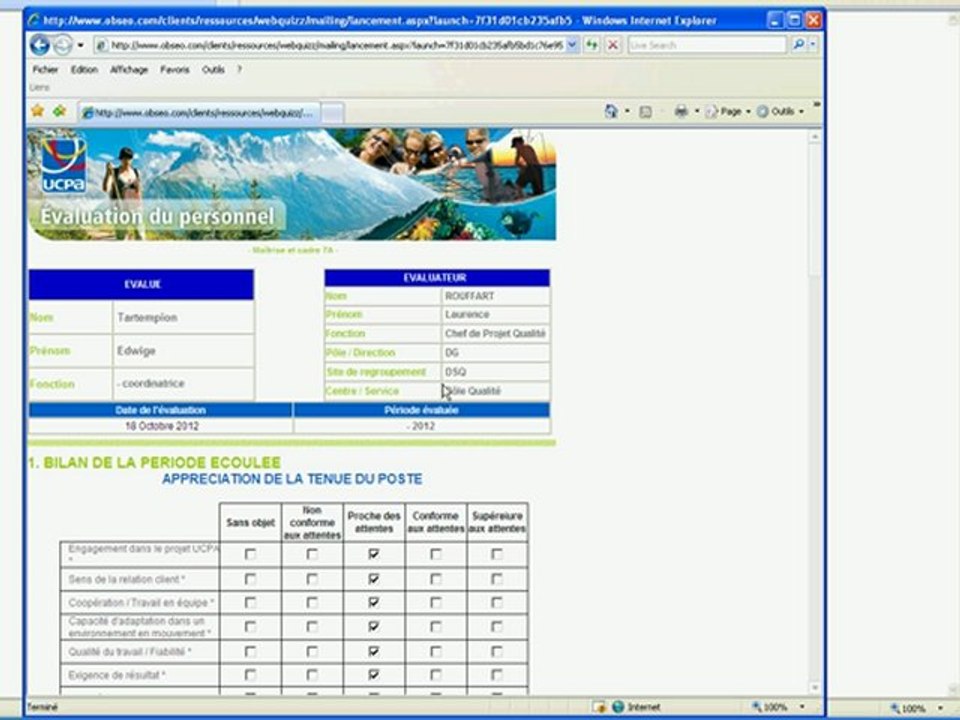Open a new blank tab

332,113
